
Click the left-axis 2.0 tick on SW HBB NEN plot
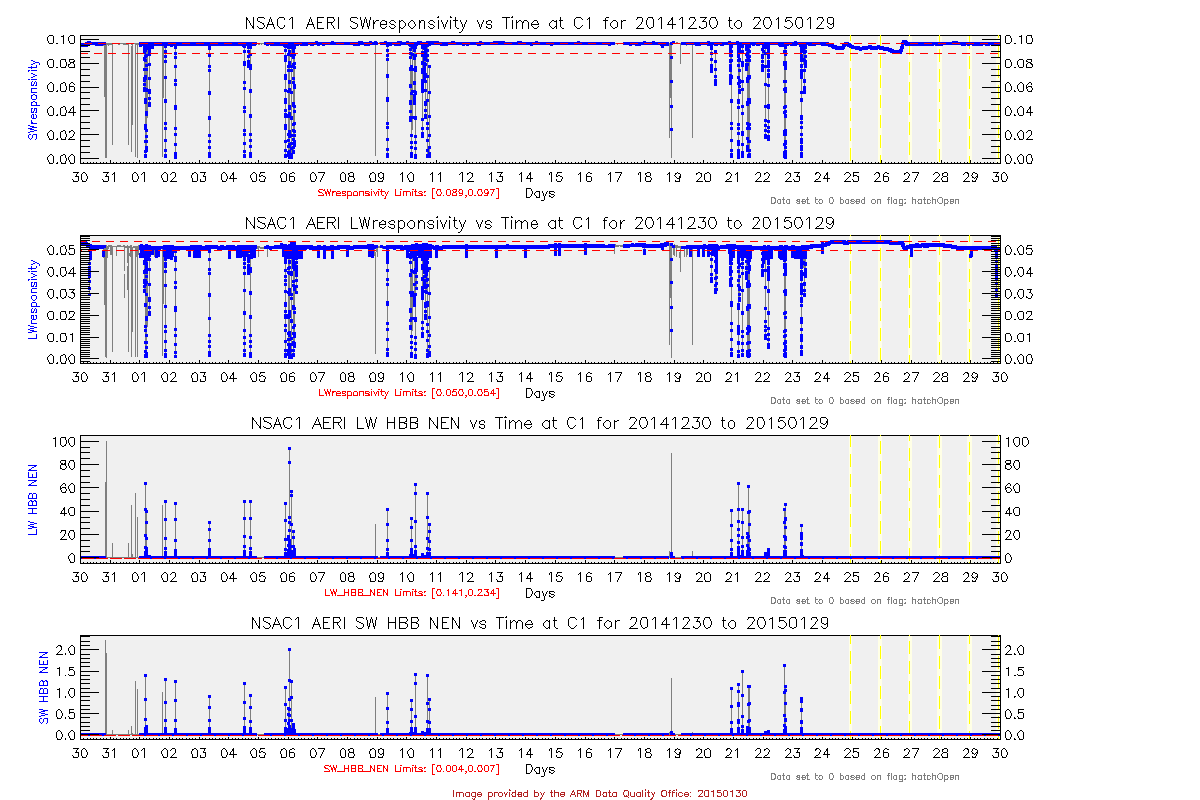(x=62, y=649)
